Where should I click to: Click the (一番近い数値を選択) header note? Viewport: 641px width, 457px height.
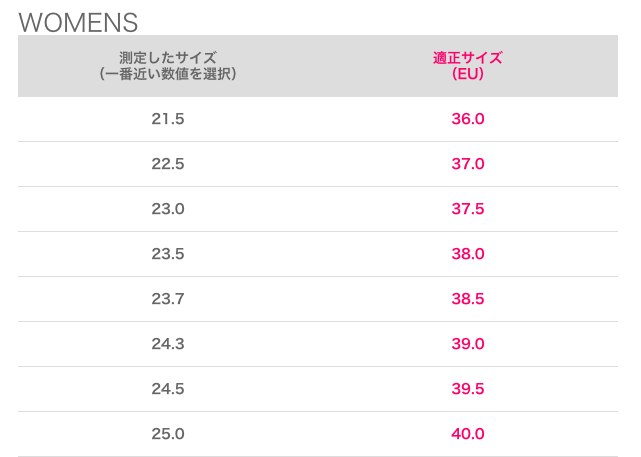tap(168, 74)
